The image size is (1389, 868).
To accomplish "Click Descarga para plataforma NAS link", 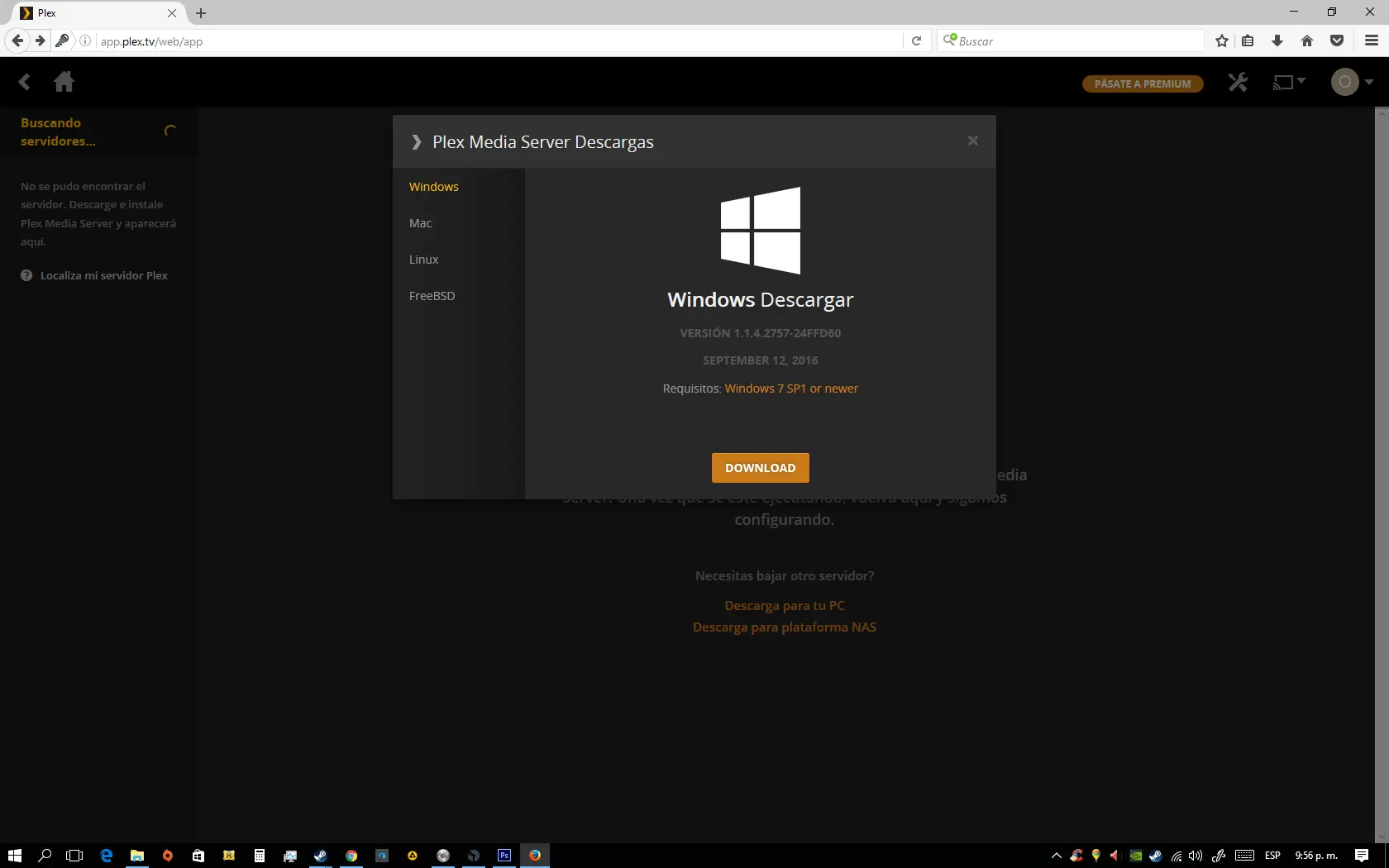I will (785, 627).
